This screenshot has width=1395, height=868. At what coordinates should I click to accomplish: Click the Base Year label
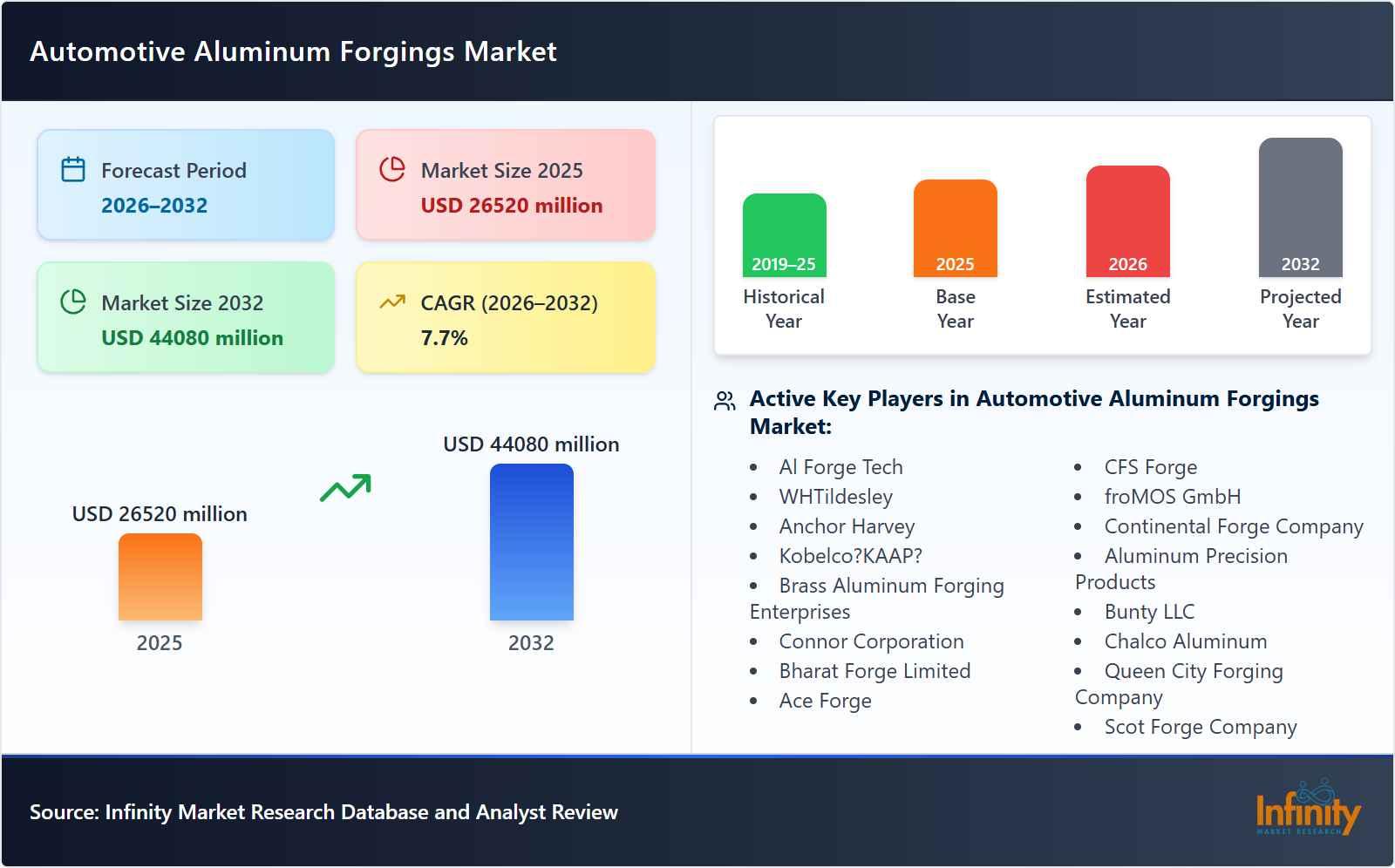955,309
